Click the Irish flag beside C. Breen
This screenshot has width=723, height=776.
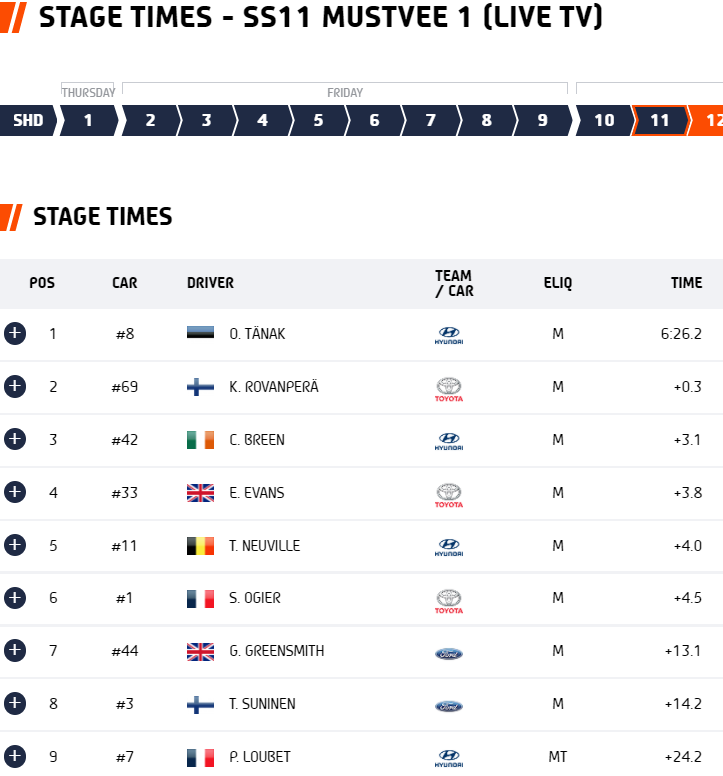(x=200, y=439)
